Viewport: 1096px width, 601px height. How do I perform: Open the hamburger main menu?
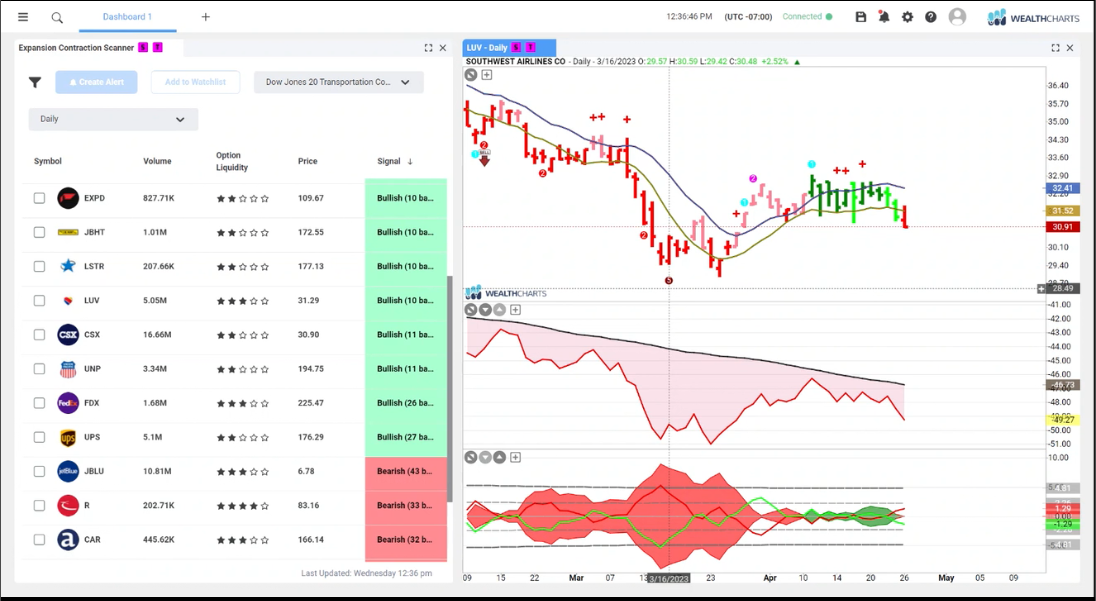(x=23, y=17)
